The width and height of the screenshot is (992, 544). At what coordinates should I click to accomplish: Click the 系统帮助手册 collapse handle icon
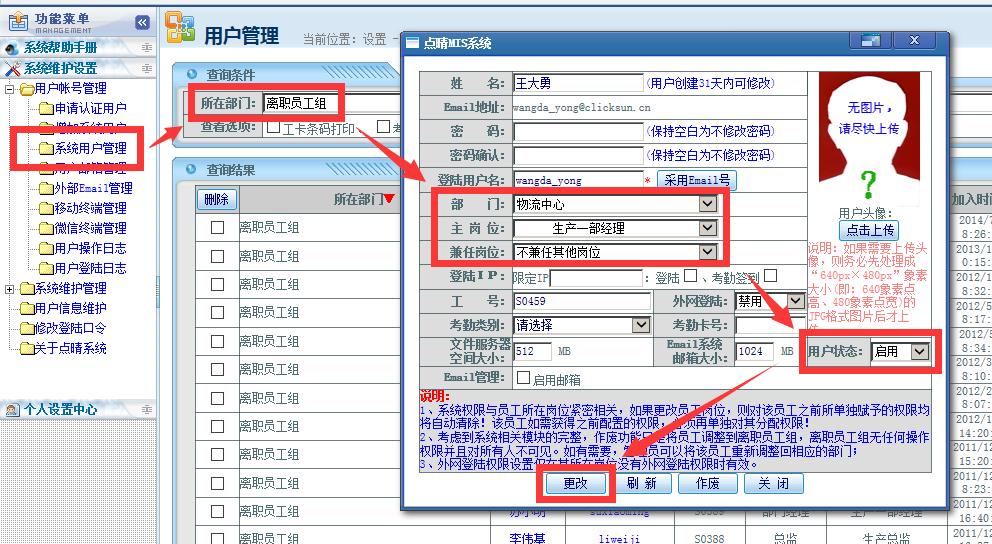(x=147, y=47)
